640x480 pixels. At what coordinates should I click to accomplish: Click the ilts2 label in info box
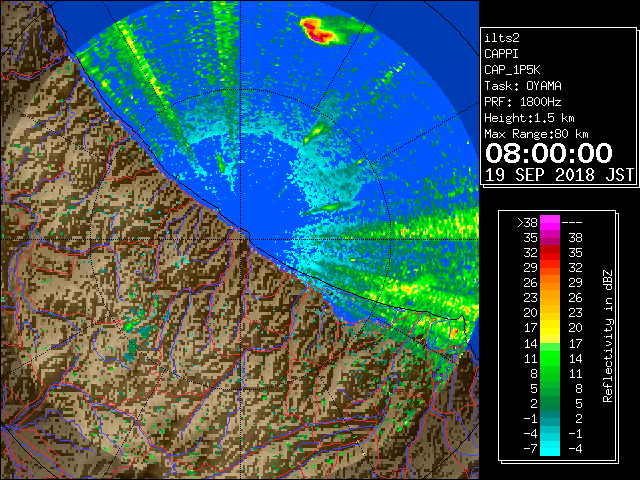click(502, 38)
